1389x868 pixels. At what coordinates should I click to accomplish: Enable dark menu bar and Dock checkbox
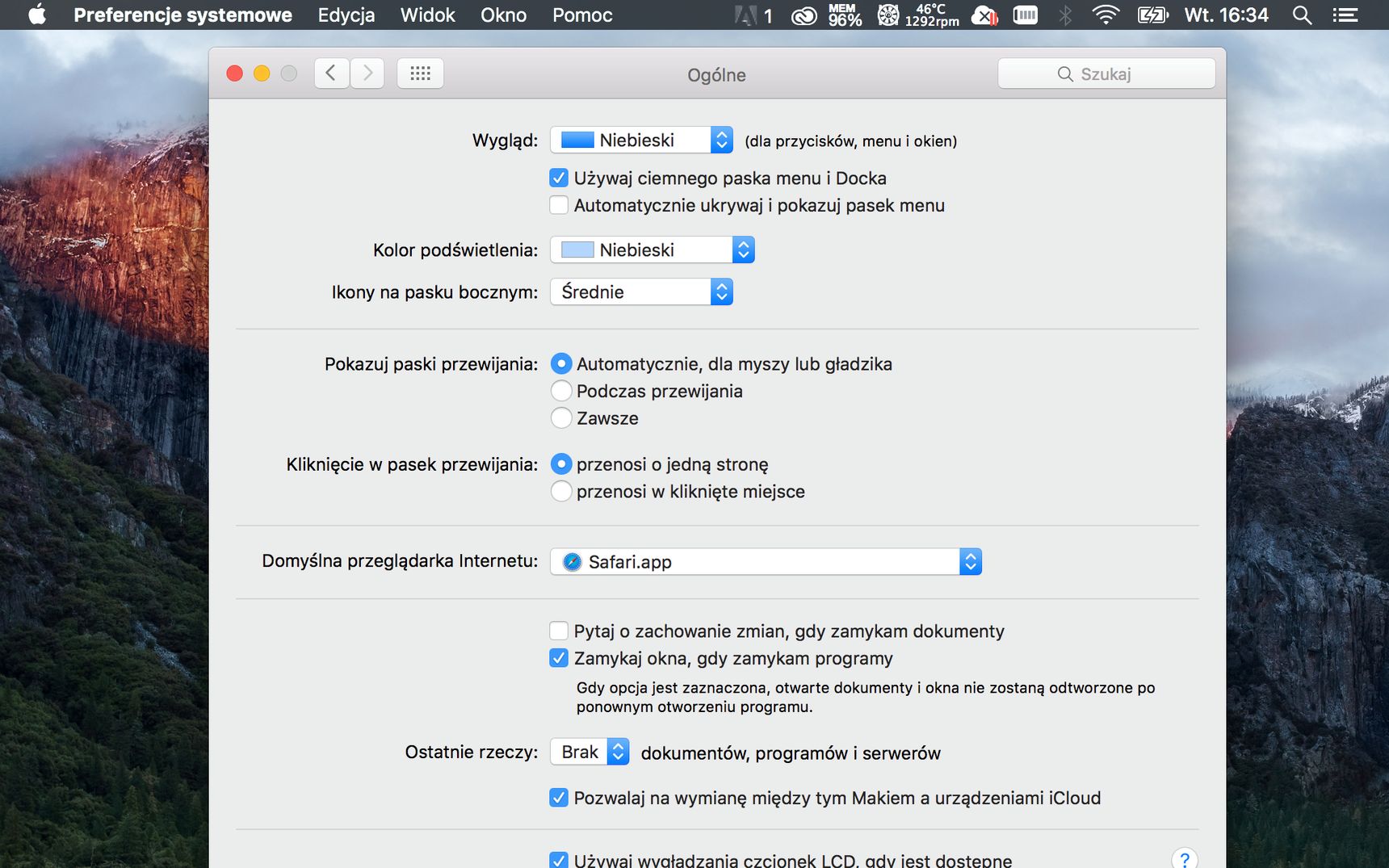tap(559, 178)
